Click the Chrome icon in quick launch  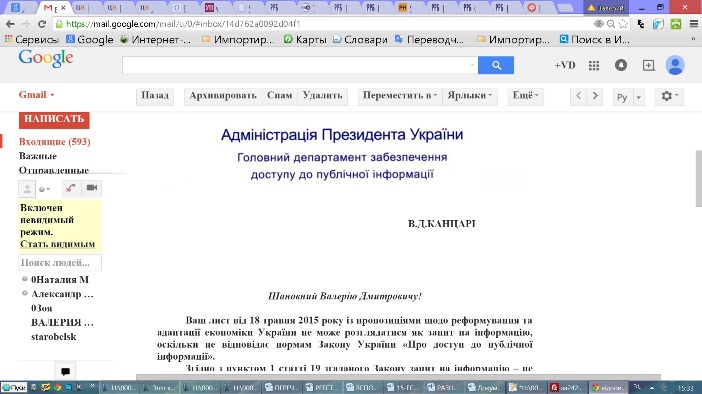click(56, 387)
